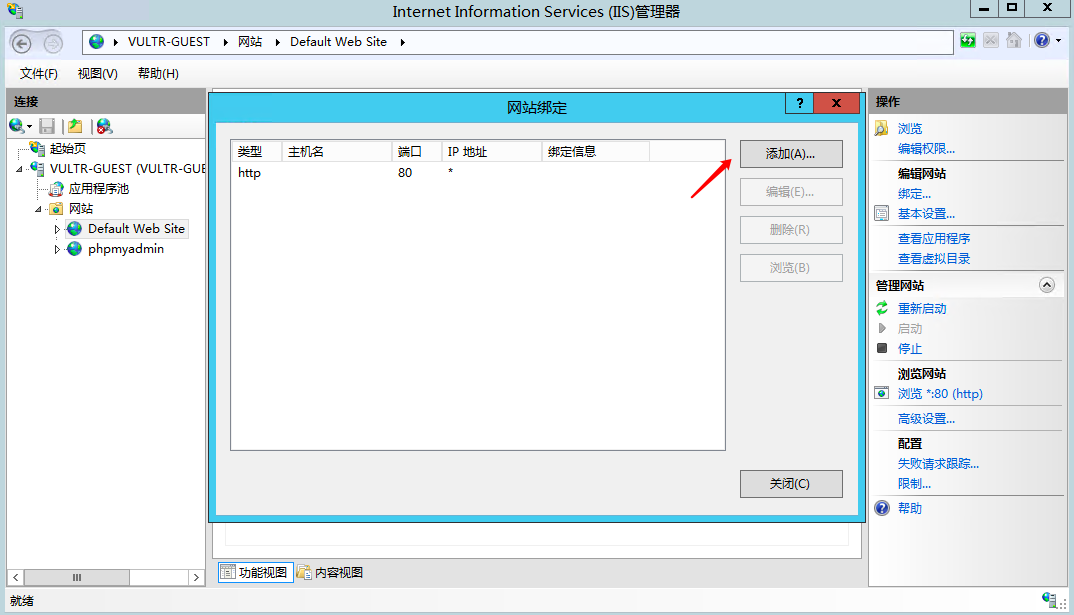Click the Connections scrollbar right arrow

tap(196, 577)
